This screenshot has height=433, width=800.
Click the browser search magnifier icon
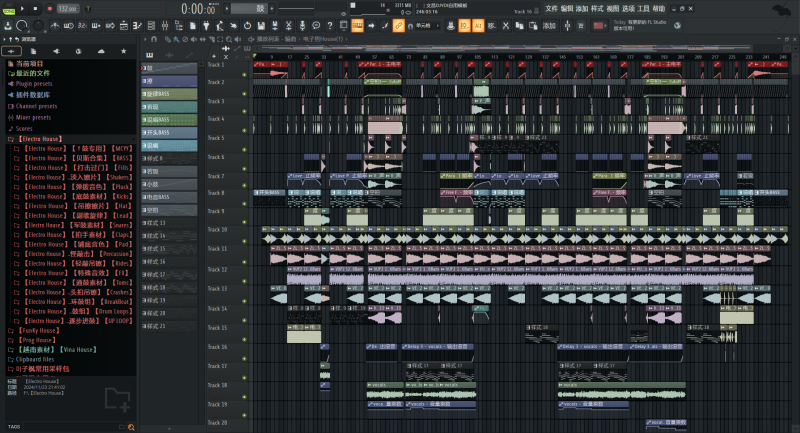point(131,427)
